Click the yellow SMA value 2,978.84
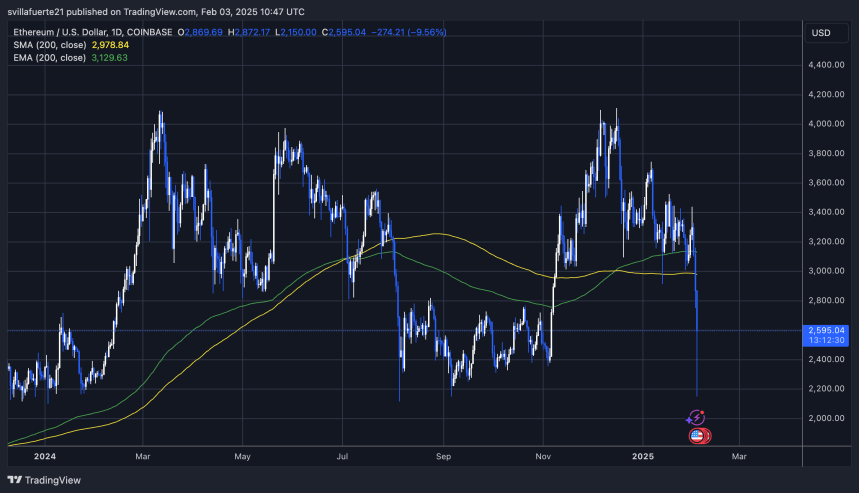This screenshot has height=493, width=859. click(109, 45)
